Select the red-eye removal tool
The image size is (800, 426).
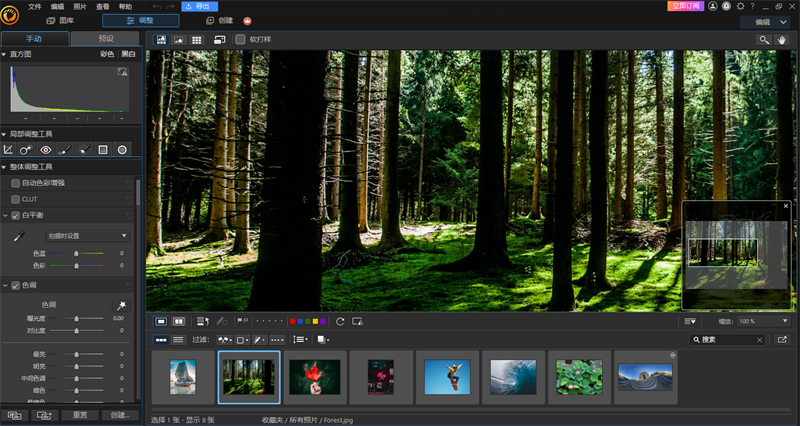click(46, 149)
